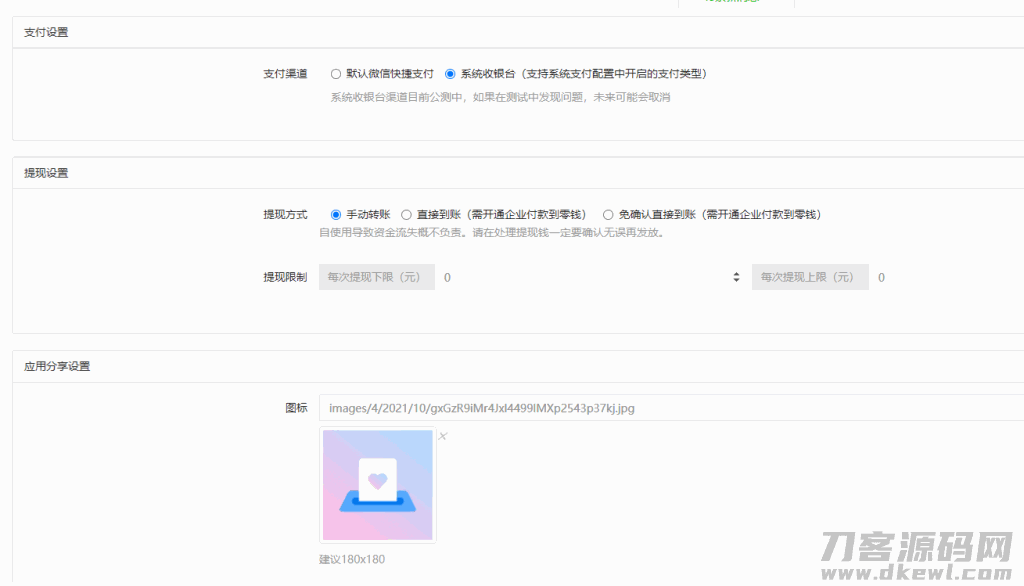
Task: Click the up arrow of withdrawal limit spinner
Action: coord(737,273)
